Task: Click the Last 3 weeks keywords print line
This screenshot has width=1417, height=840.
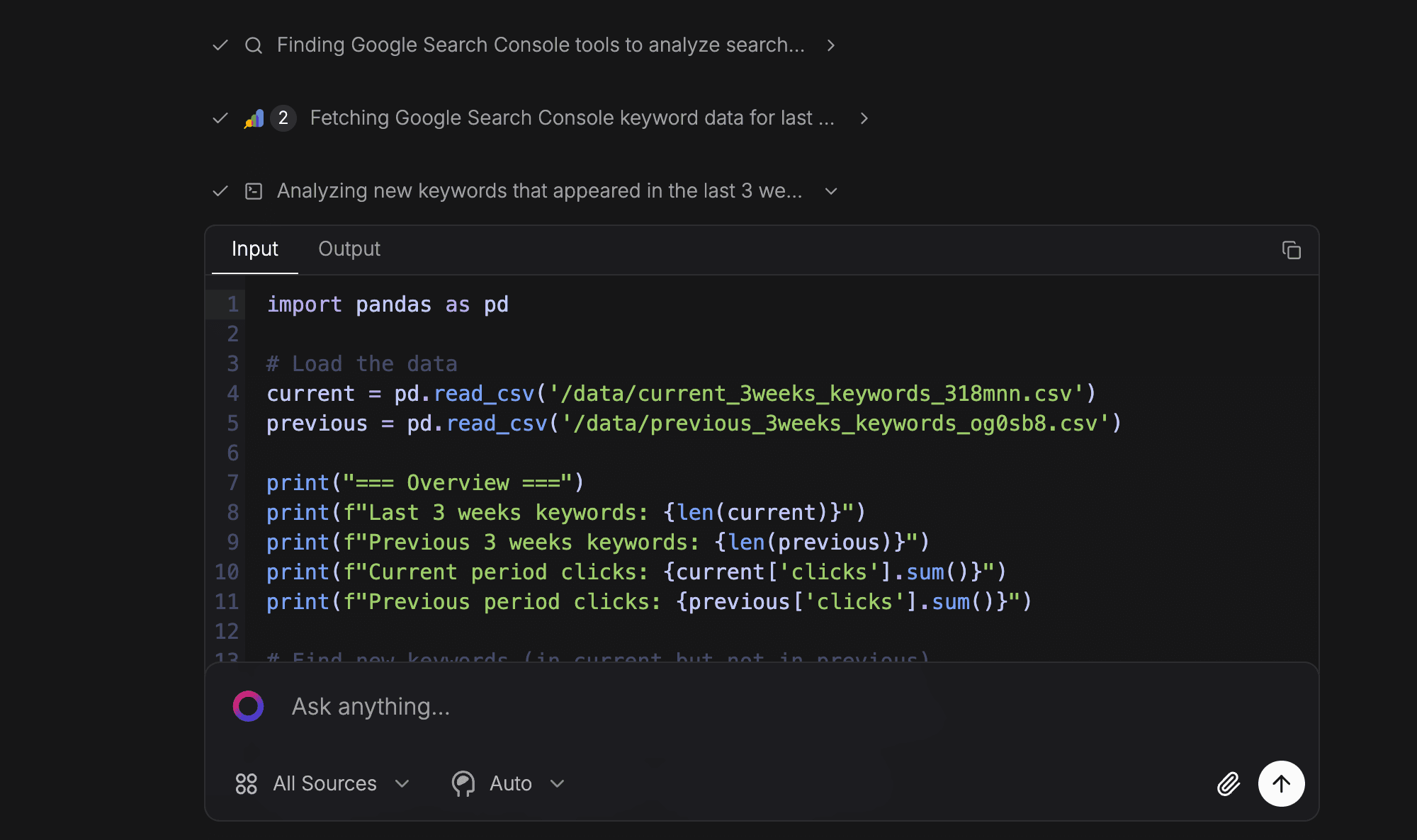Action: [566, 513]
